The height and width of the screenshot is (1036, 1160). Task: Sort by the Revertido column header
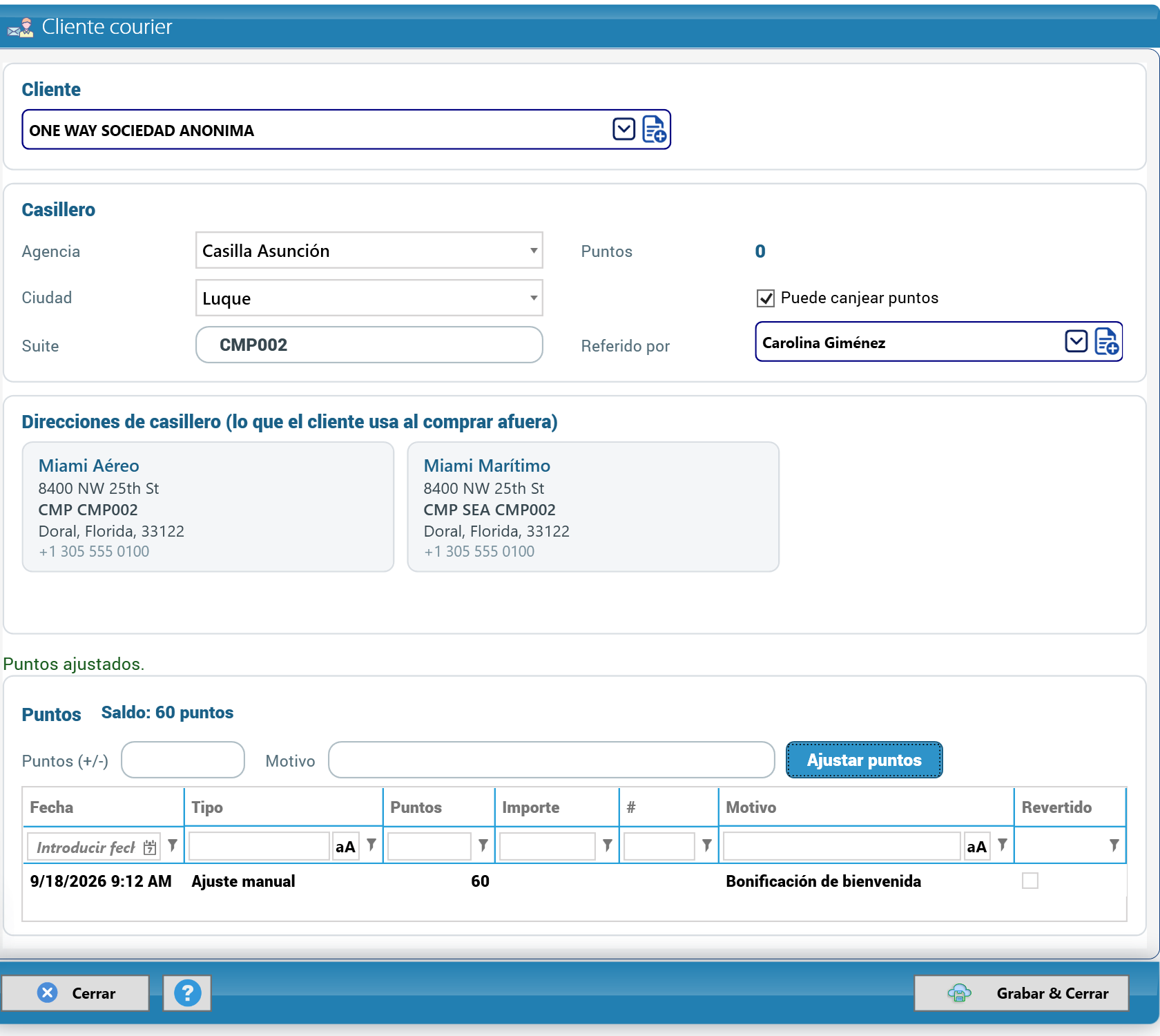(1070, 807)
